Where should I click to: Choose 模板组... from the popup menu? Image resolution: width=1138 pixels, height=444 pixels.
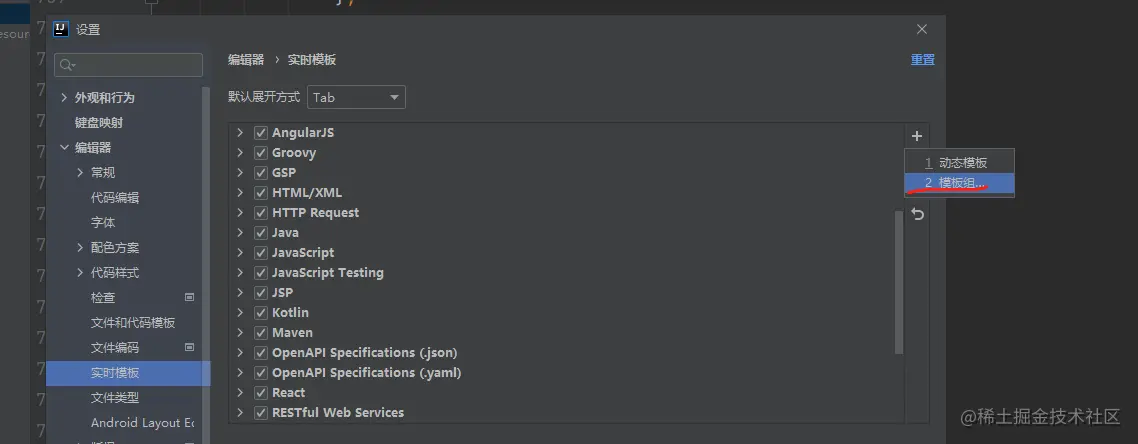959,183
